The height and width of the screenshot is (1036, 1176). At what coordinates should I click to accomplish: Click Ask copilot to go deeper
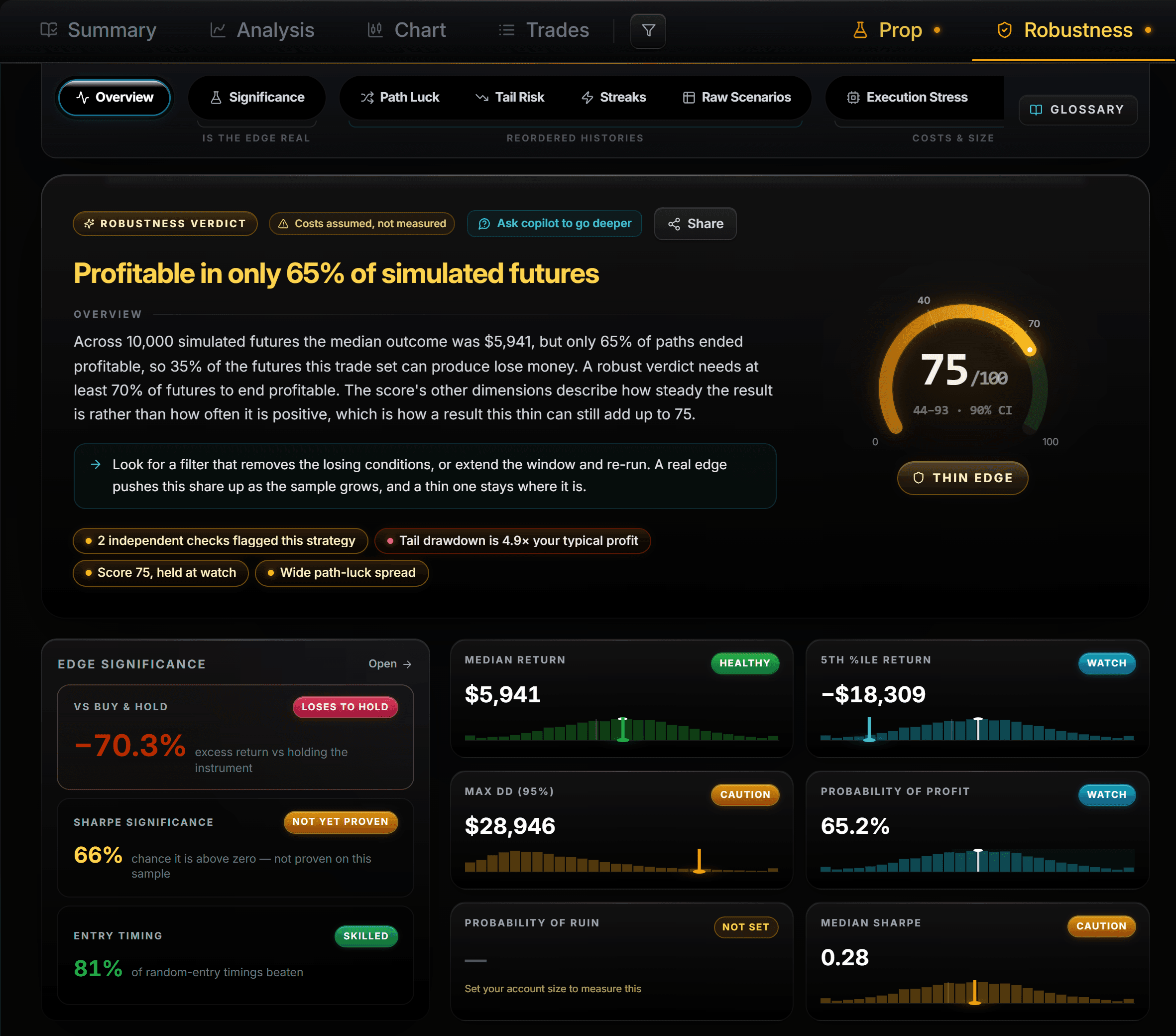click(x=554, y=224)
